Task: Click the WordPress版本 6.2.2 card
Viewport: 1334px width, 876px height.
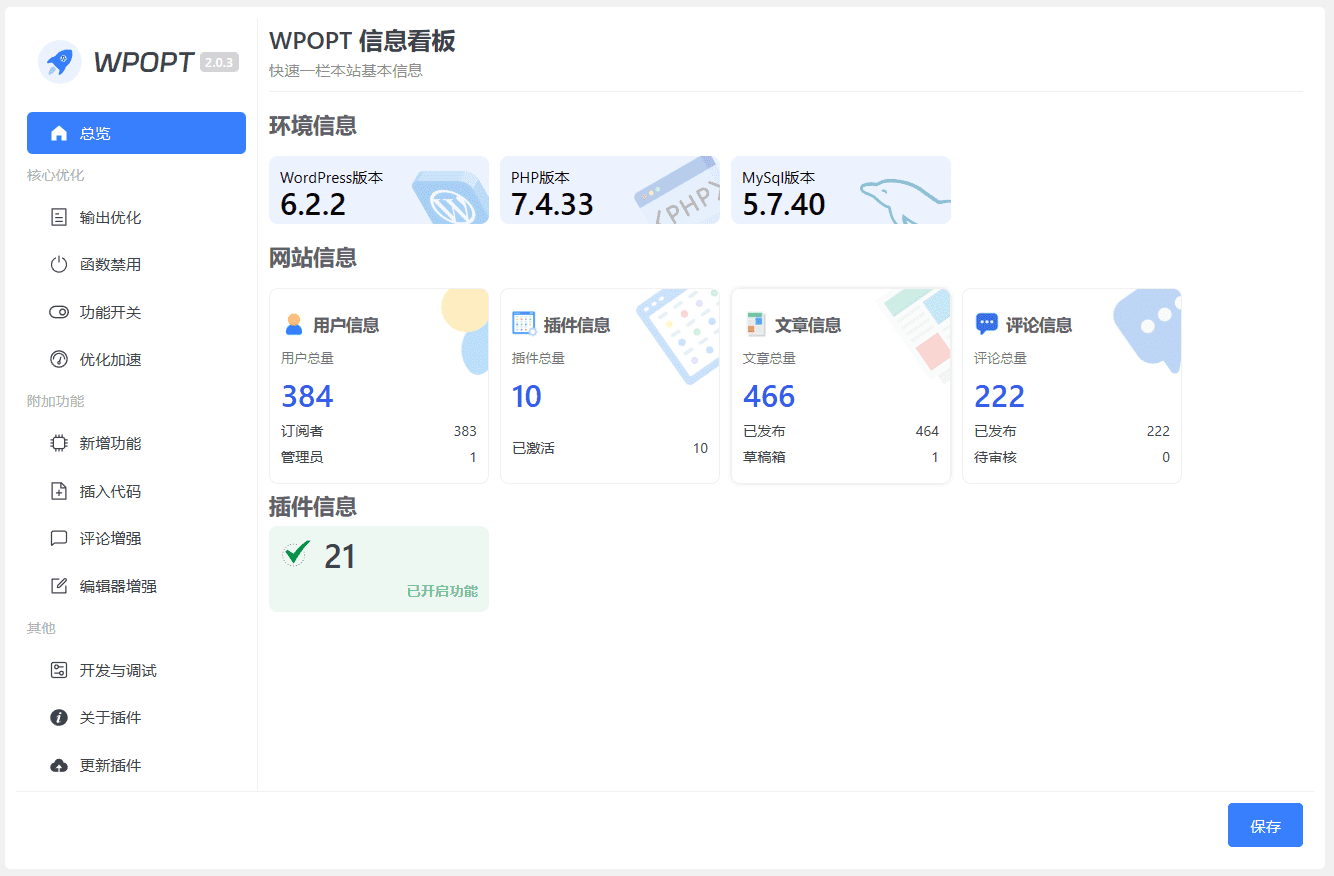Action: (379, 190)
